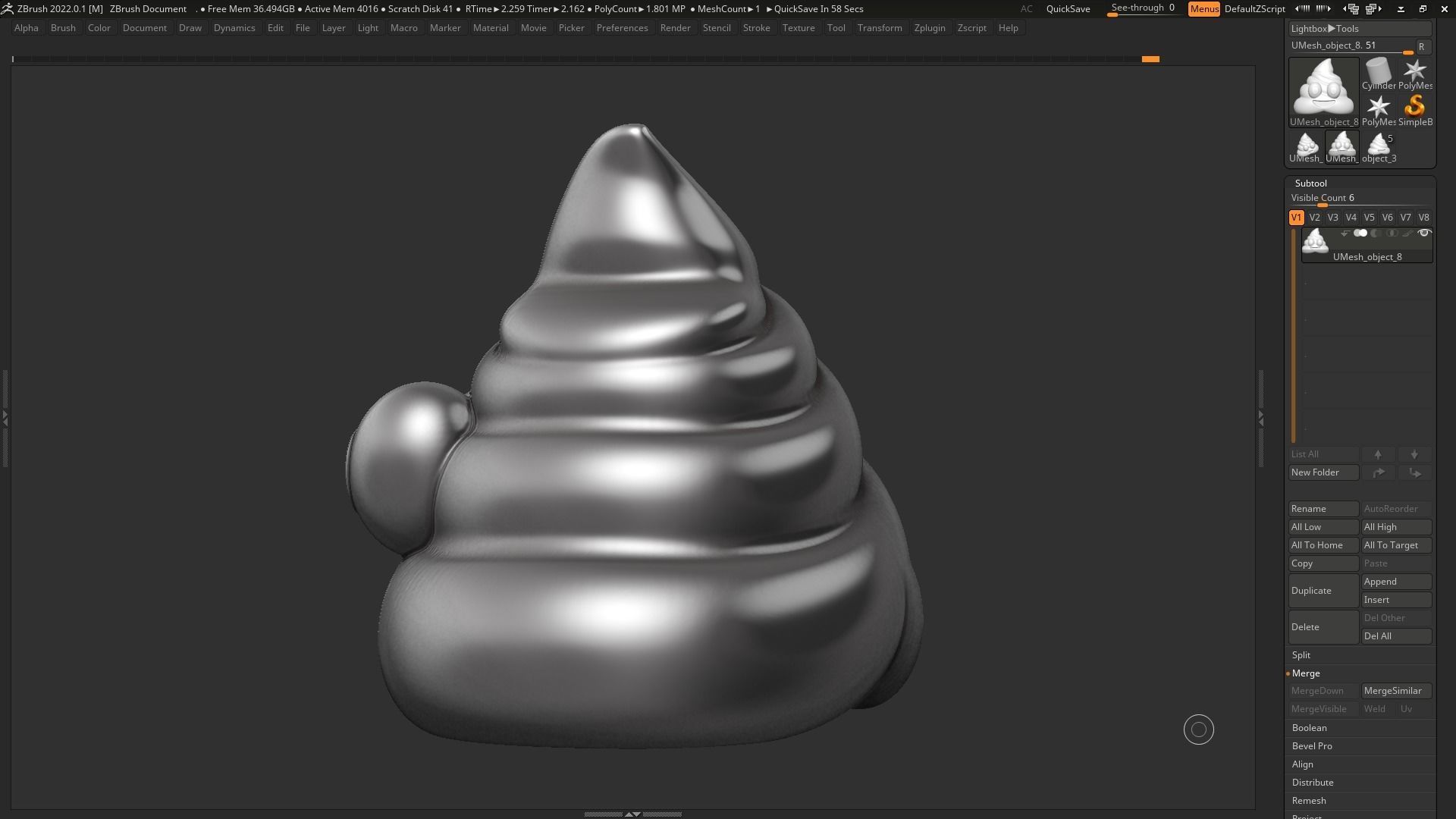Screen dimensions: 1456x819
Task: Switch to visibility set V8
Action: (1423, 218)
